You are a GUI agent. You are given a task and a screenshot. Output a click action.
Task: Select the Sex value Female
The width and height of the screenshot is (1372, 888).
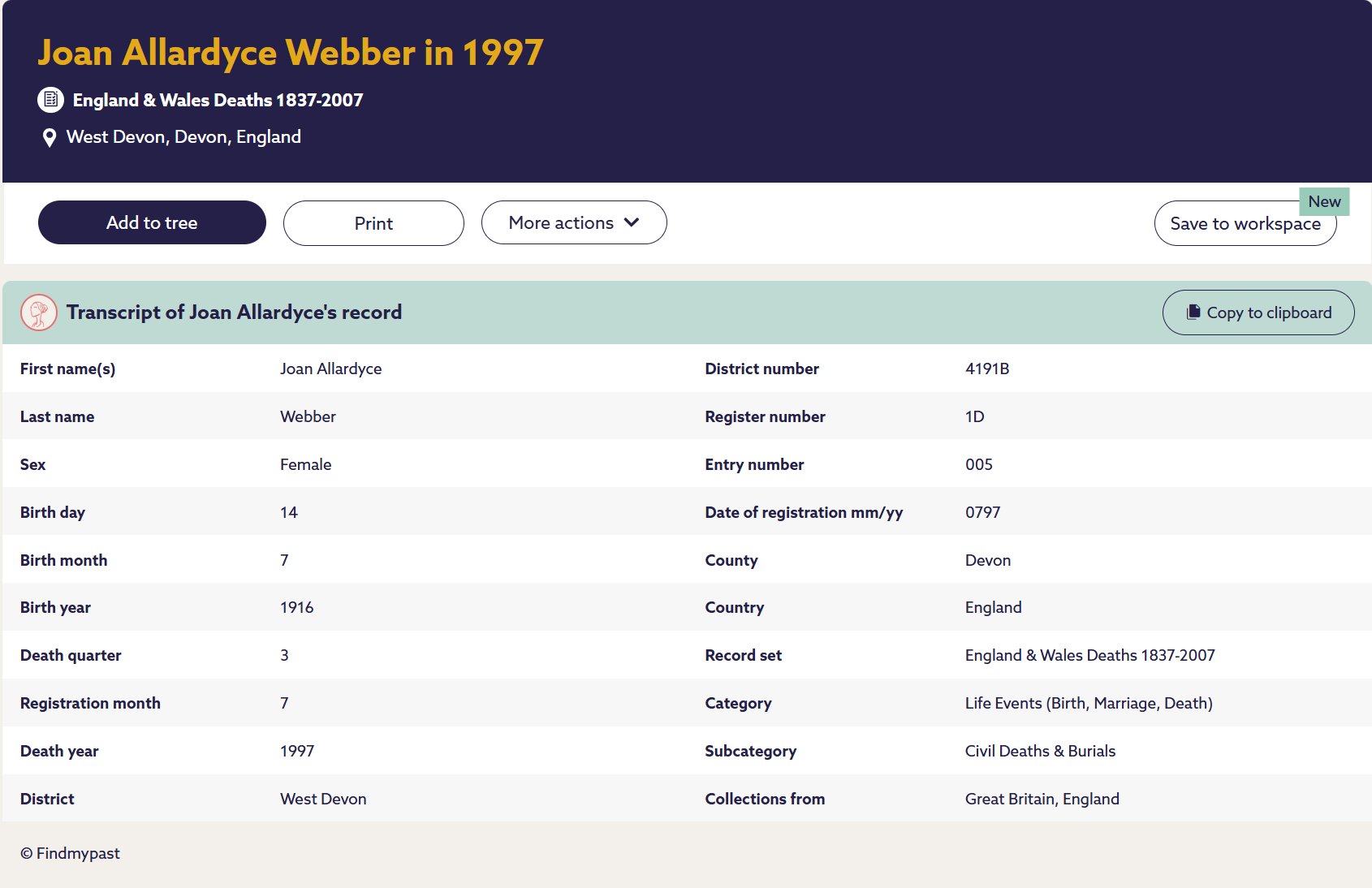point(305,464)
